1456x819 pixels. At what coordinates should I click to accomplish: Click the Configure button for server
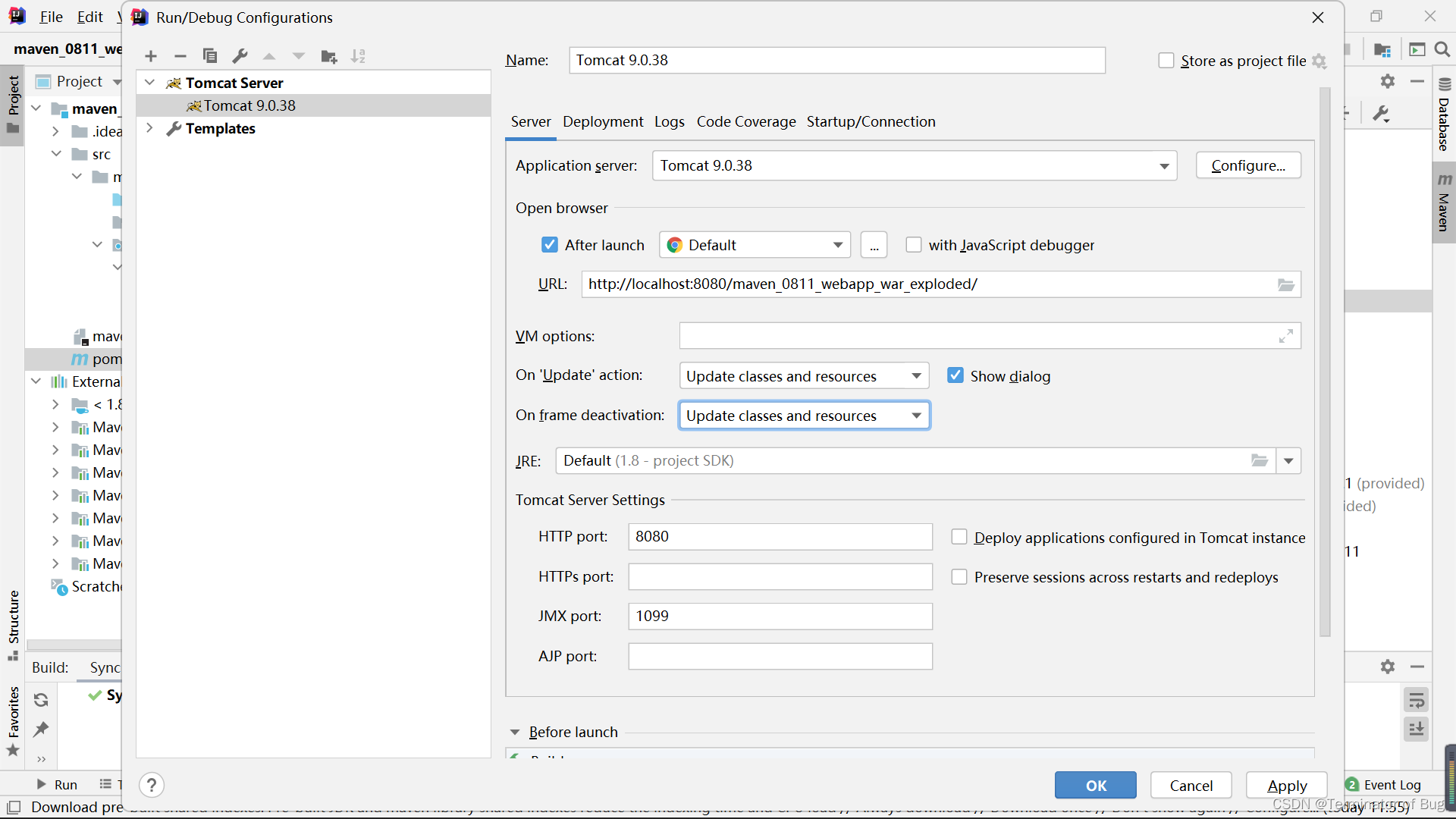click(1248, 165)
